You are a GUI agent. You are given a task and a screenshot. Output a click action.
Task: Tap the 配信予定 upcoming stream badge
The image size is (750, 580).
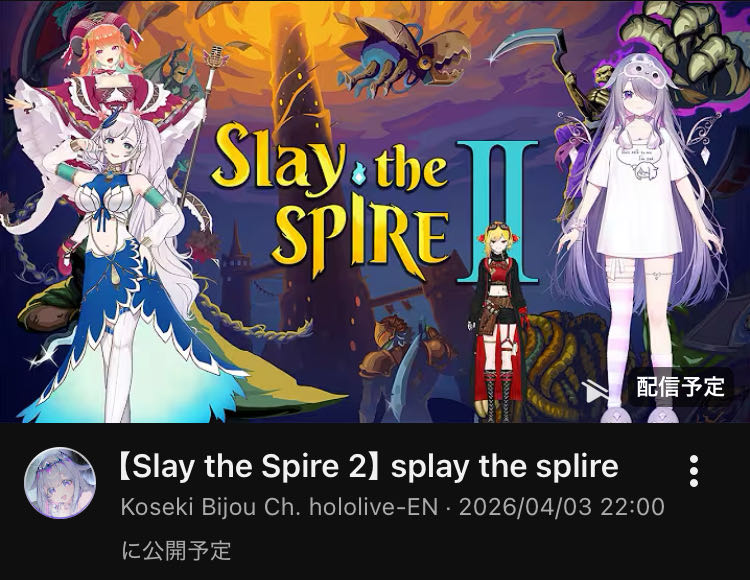680,386
